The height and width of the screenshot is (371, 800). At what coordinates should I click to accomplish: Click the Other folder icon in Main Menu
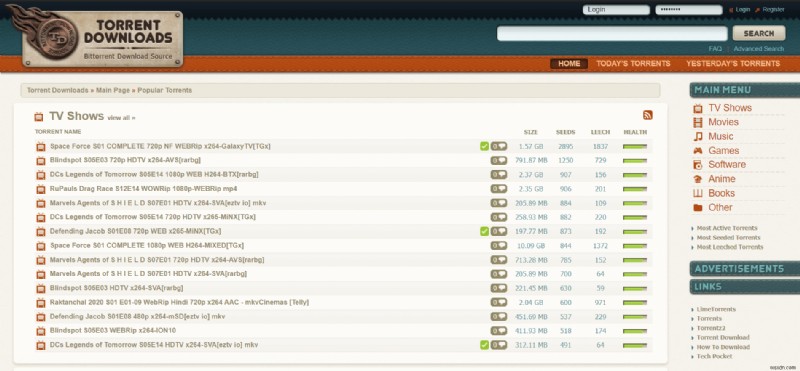698,208
